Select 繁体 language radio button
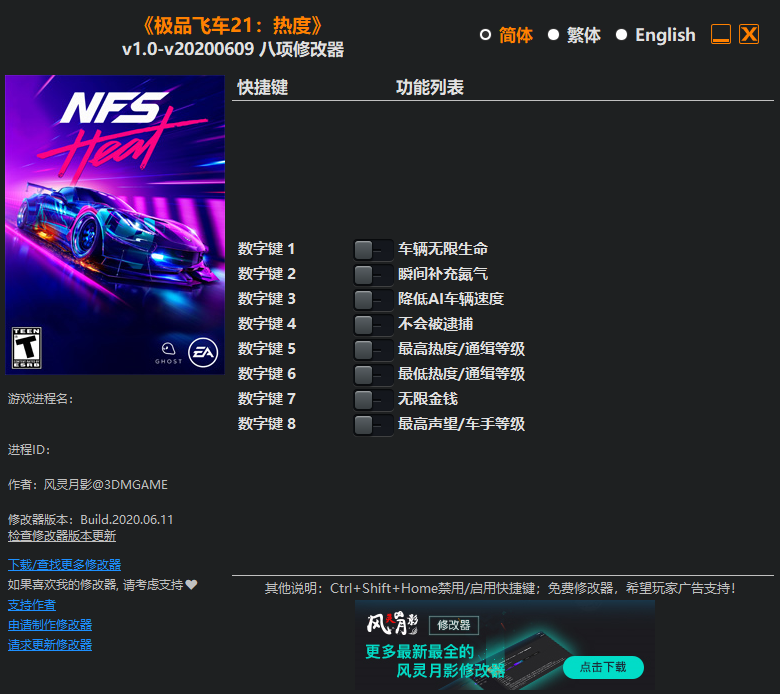 click(x=553, y=35)
